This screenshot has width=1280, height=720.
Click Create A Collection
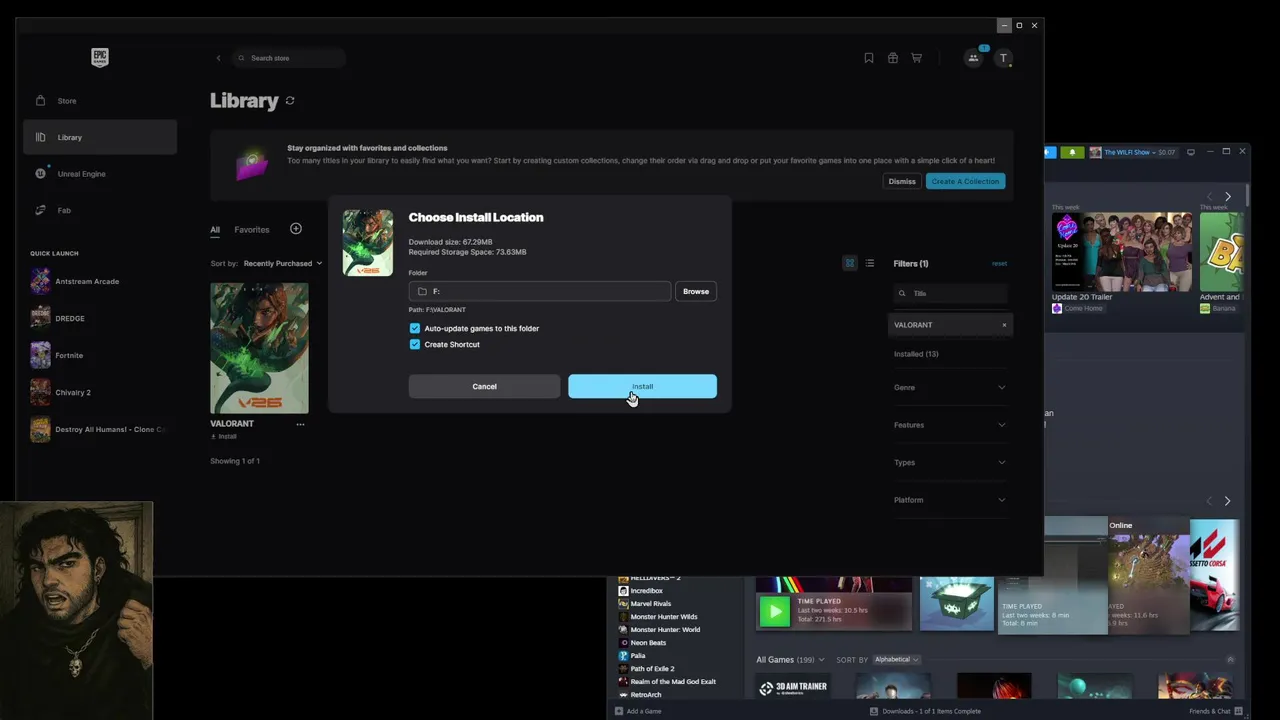965,181
